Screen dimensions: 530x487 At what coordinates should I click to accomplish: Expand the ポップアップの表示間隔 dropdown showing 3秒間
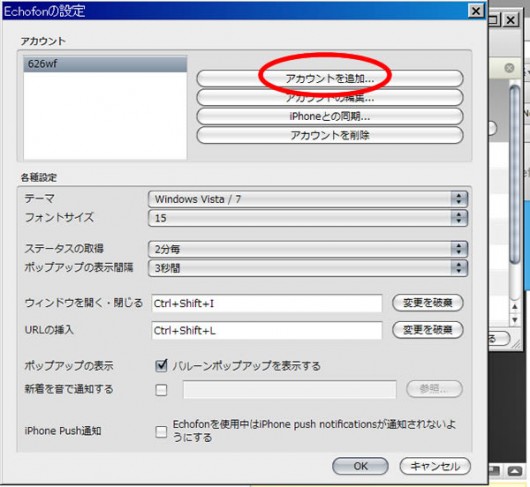pos(308,268)
